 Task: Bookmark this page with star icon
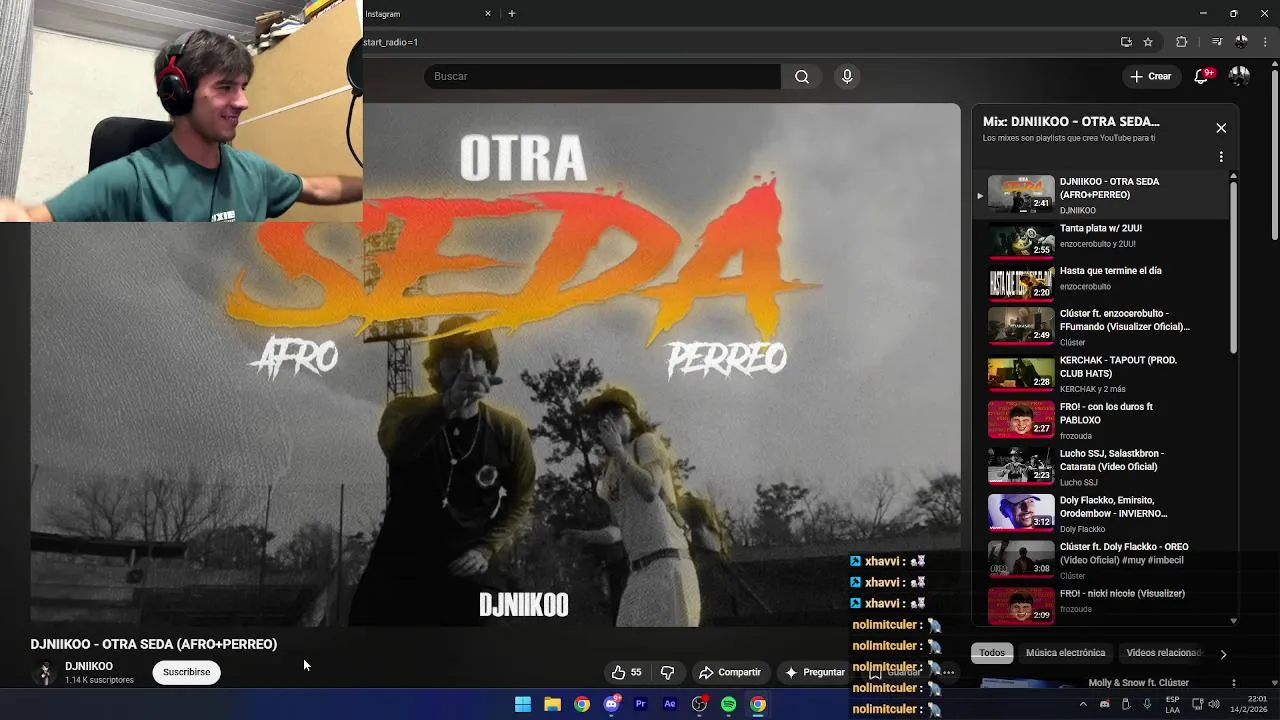tap(1148, 42)
